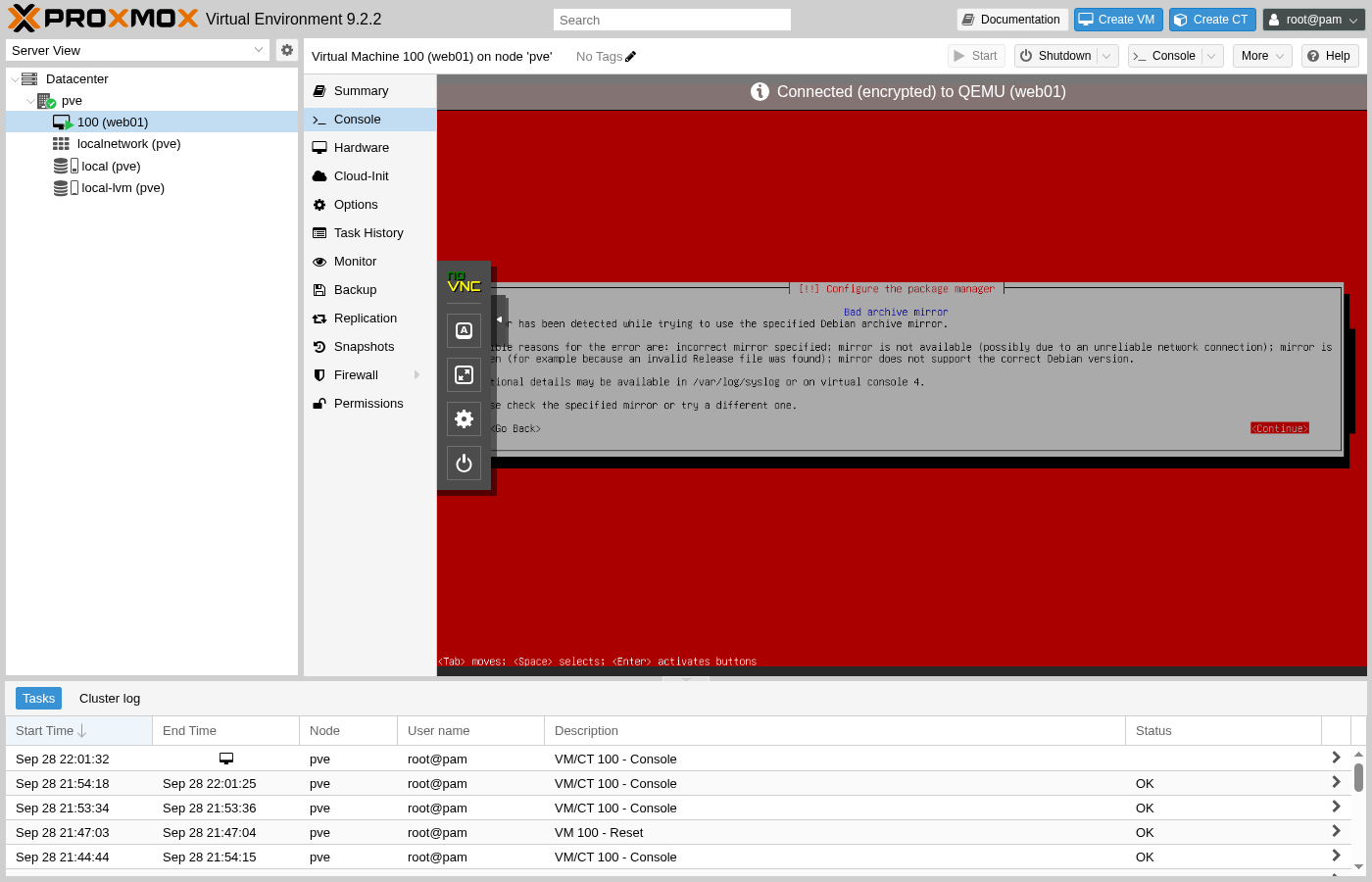Click the Help button
Image resolution: width=1372 pixels, height=882 pixels.
pyautogui.click(x=1330, y=56)
